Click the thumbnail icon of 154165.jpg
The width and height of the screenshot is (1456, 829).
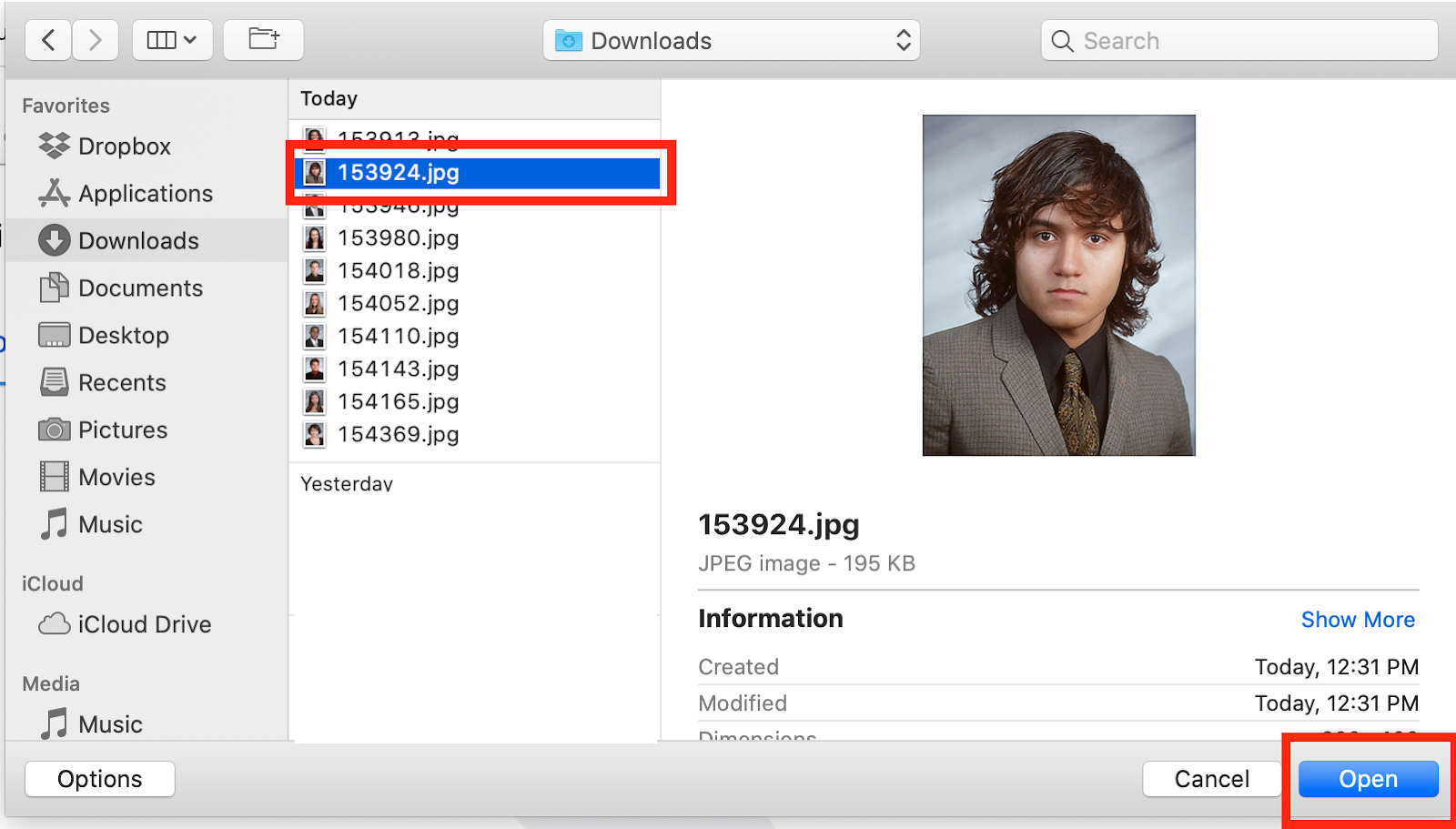pos(315,402)
